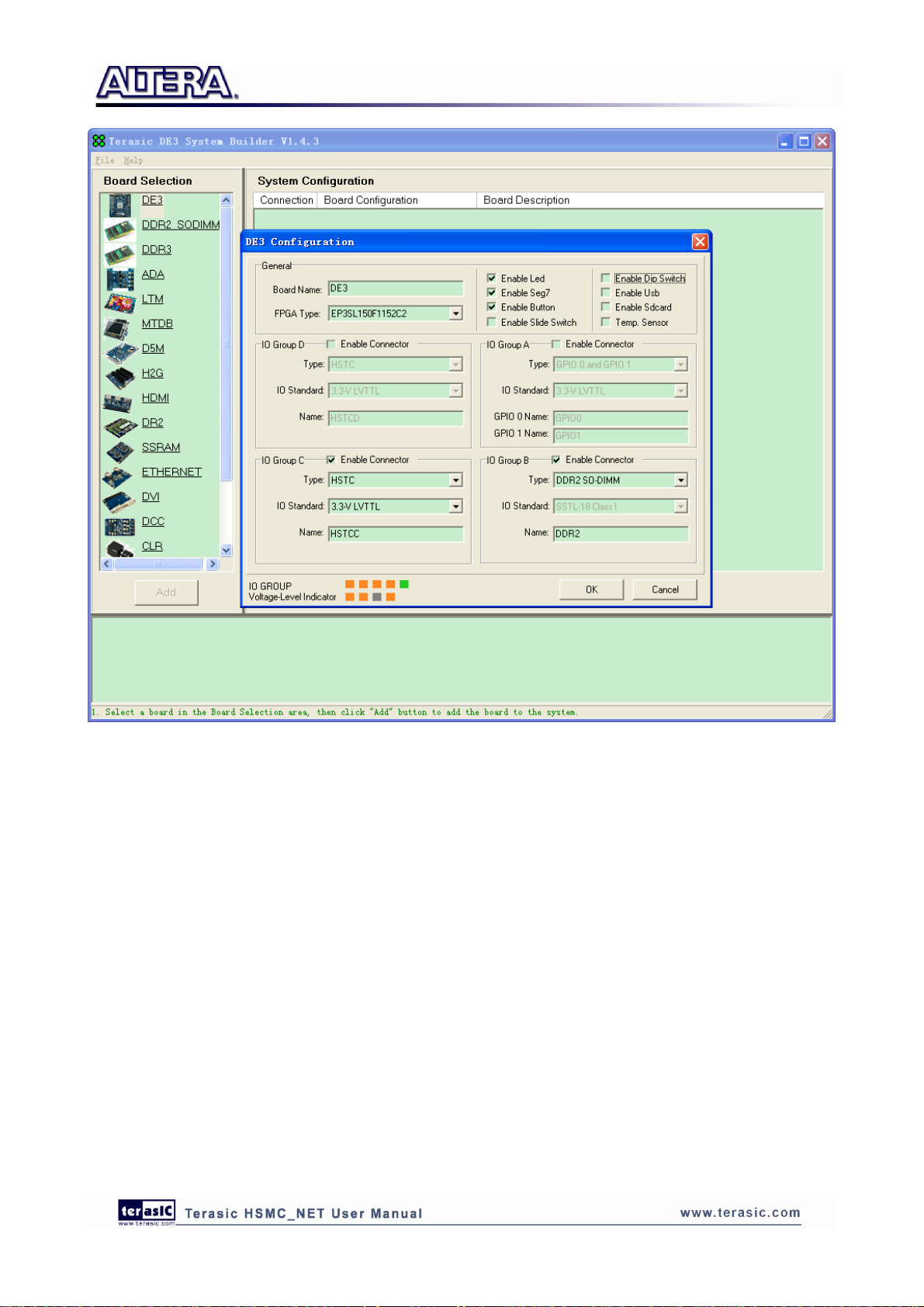The image size is (924, 1307).
Task: Select the LTM board icon
Action: coord(119,303)
